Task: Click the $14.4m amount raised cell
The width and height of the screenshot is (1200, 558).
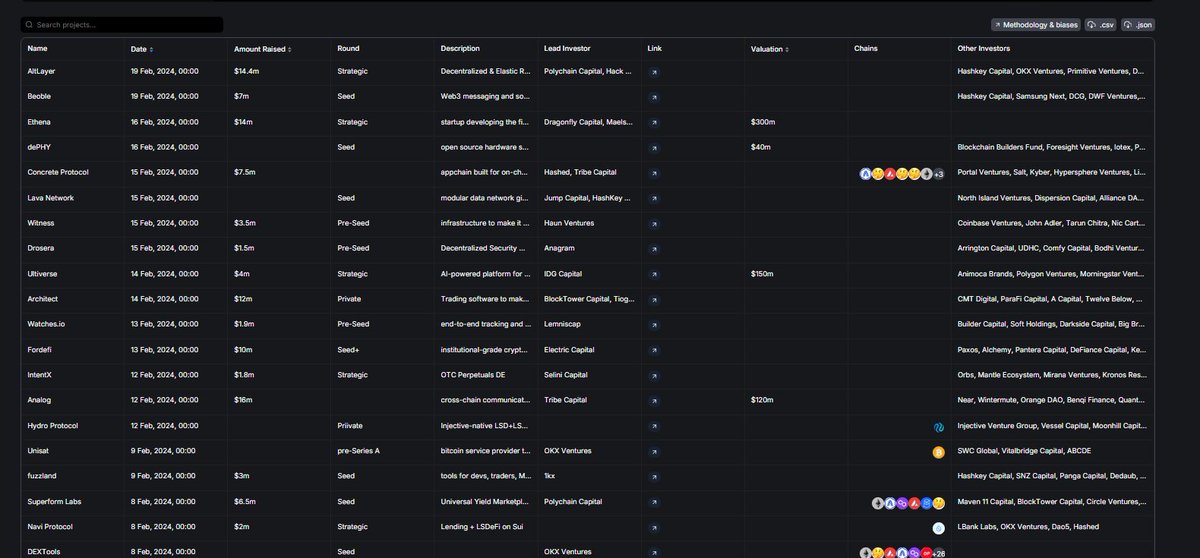Action: coord(247,72)
